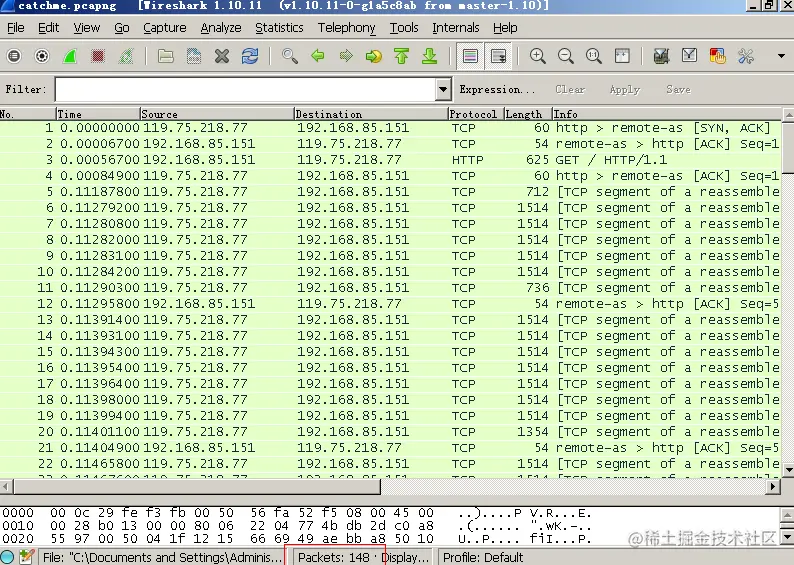Select packet 1 SYN, ACK row

tap(390, 128)
